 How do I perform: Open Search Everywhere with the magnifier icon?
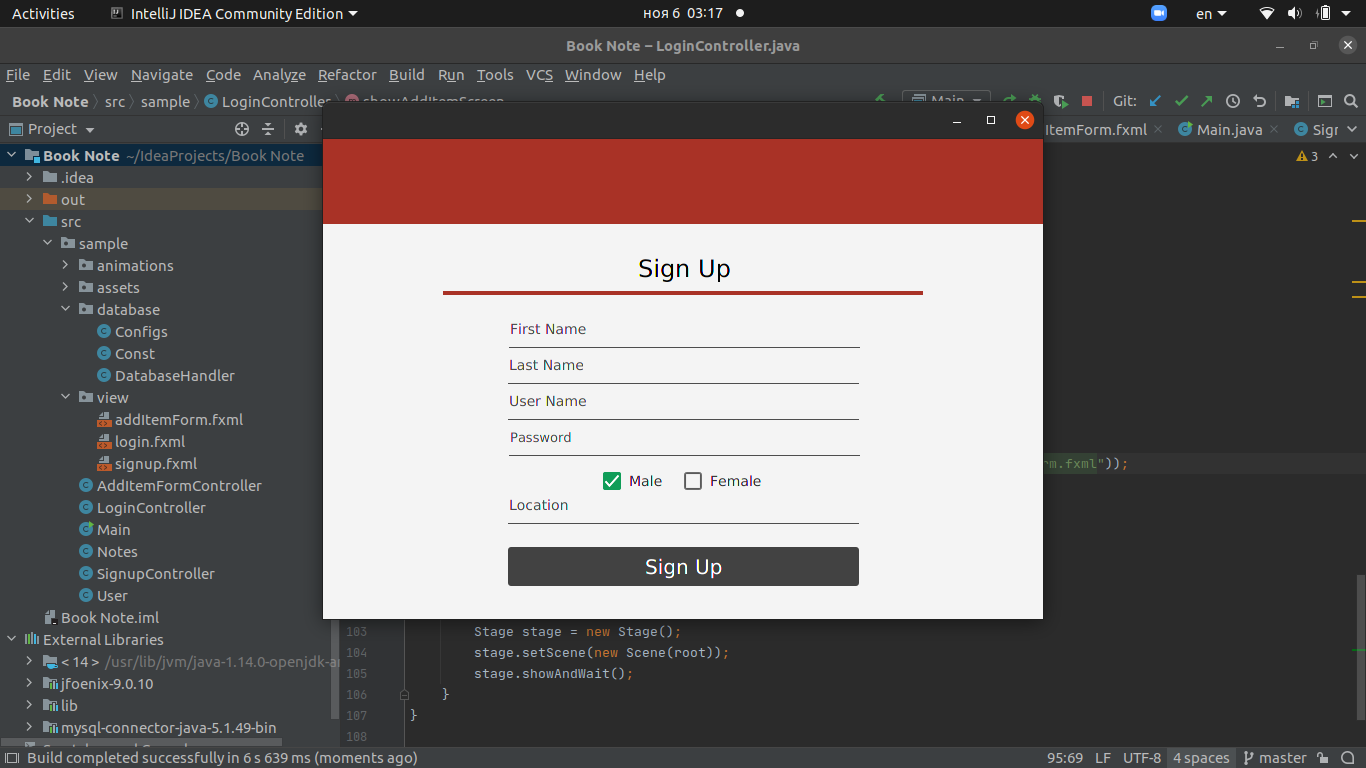1351,101
